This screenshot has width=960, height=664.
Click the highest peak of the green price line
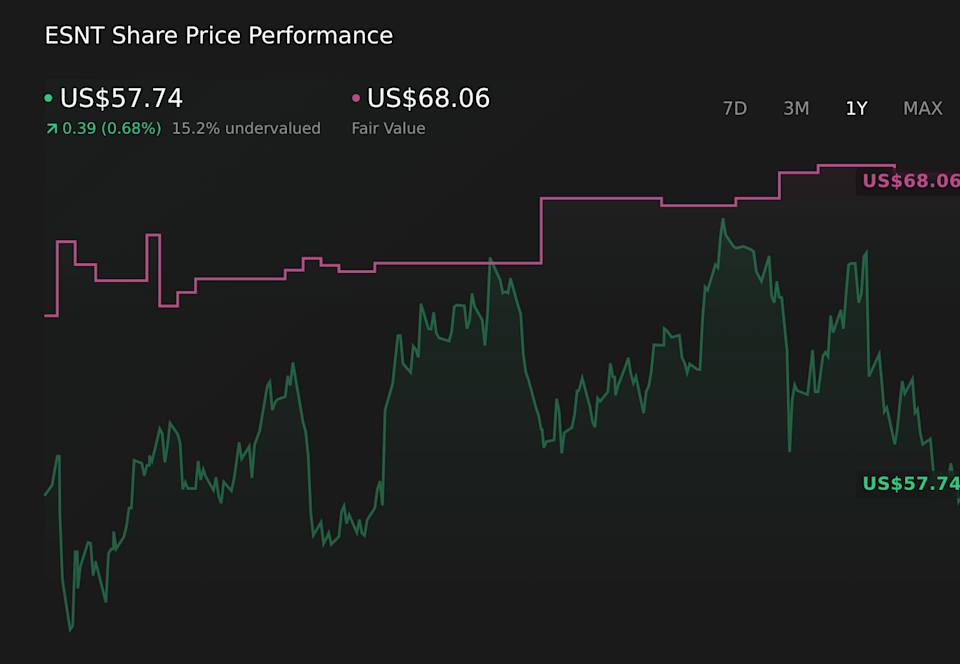point(721,219)
